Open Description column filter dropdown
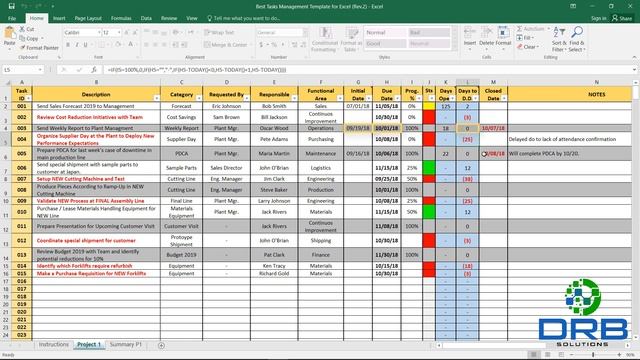This screenshot has width=640, height=360. (157, 98)
